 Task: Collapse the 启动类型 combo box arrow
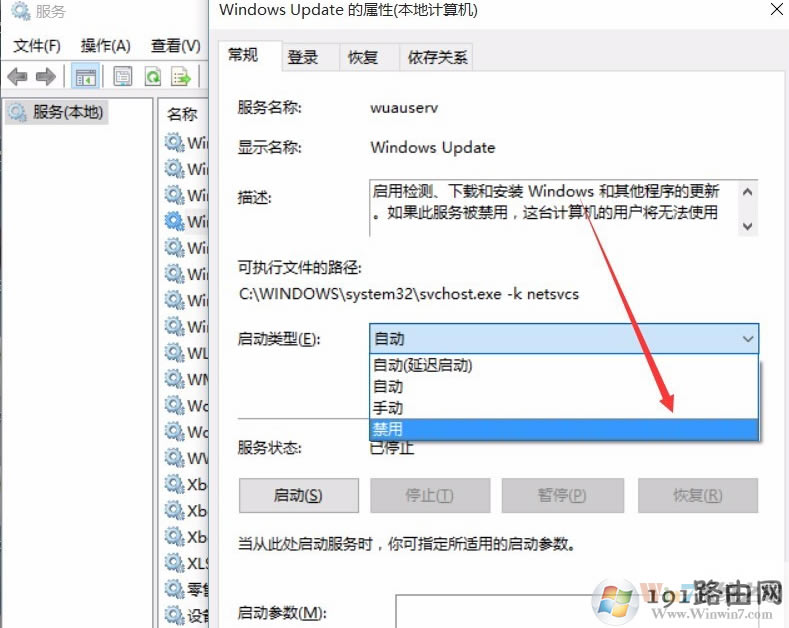[x=748, y=339]
